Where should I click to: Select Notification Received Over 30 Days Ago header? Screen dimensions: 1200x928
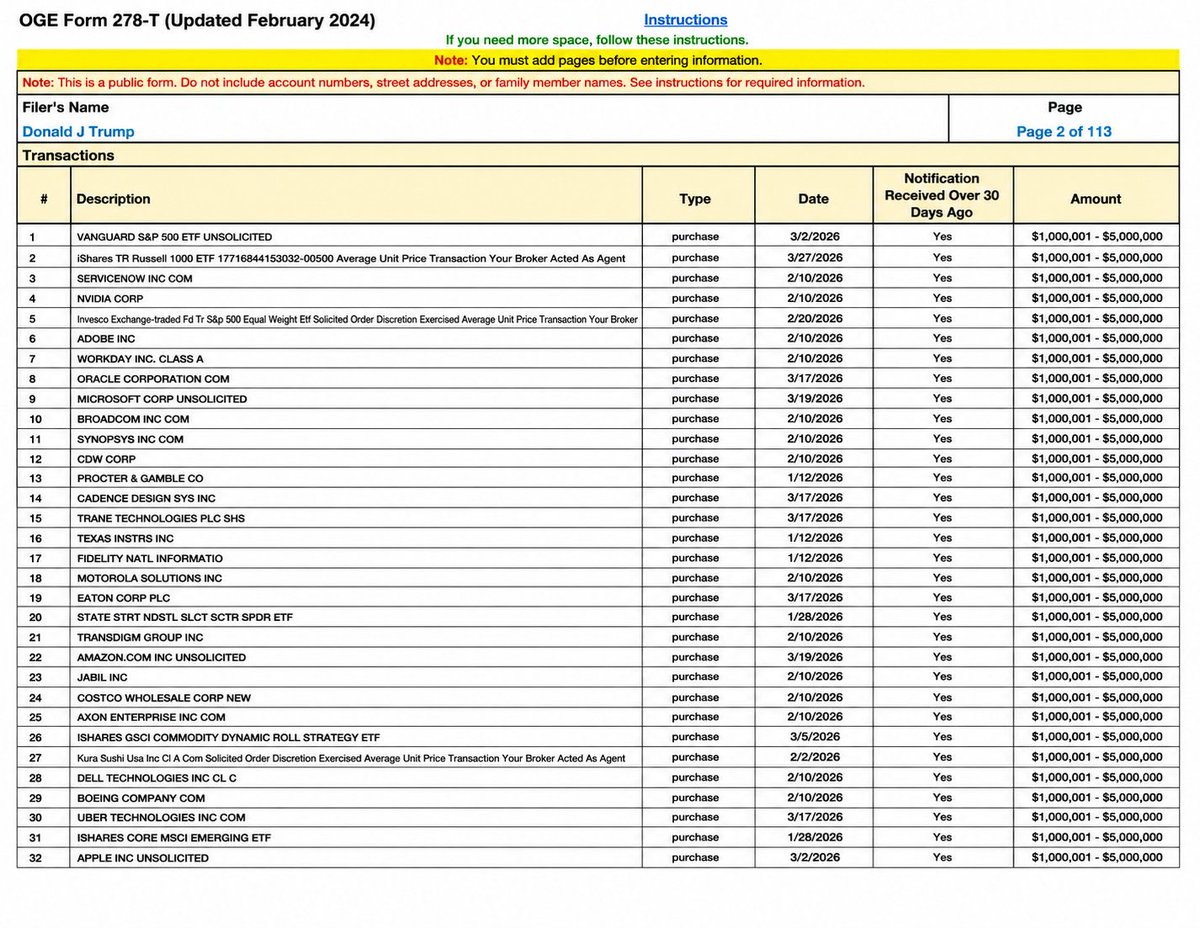click(x=942, y=195)
